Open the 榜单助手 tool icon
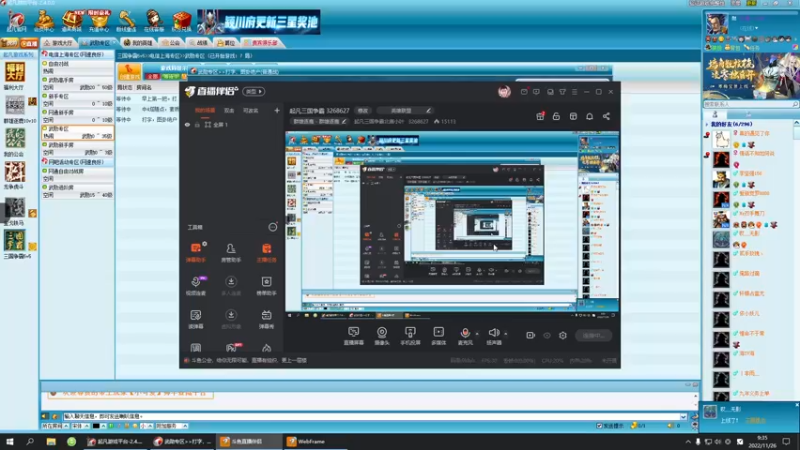This screenshot has width=800, height=450. (x=266, y=286)
